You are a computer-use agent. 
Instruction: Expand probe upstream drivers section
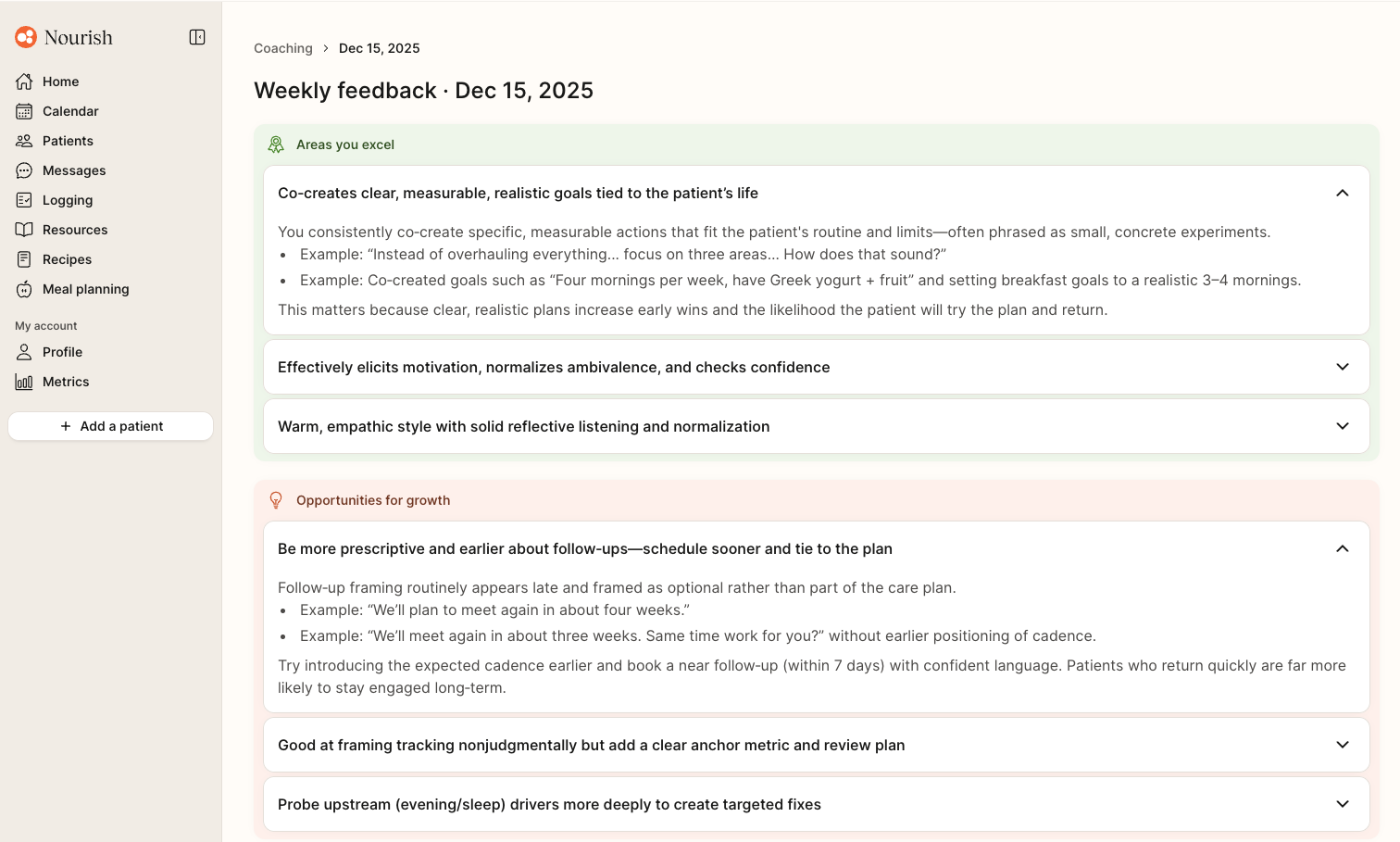click(1343, 804)
